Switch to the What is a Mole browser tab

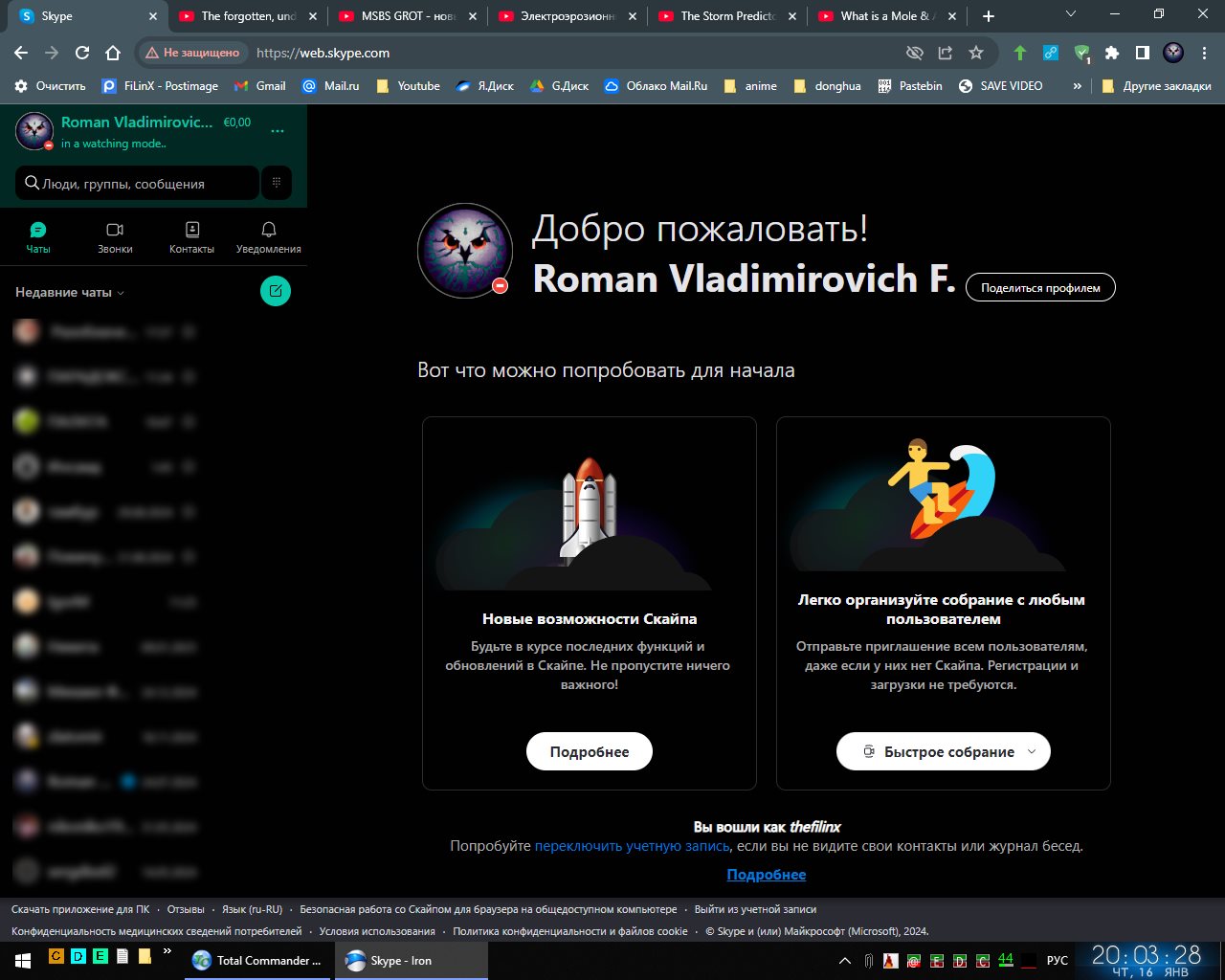coord(886,16)
